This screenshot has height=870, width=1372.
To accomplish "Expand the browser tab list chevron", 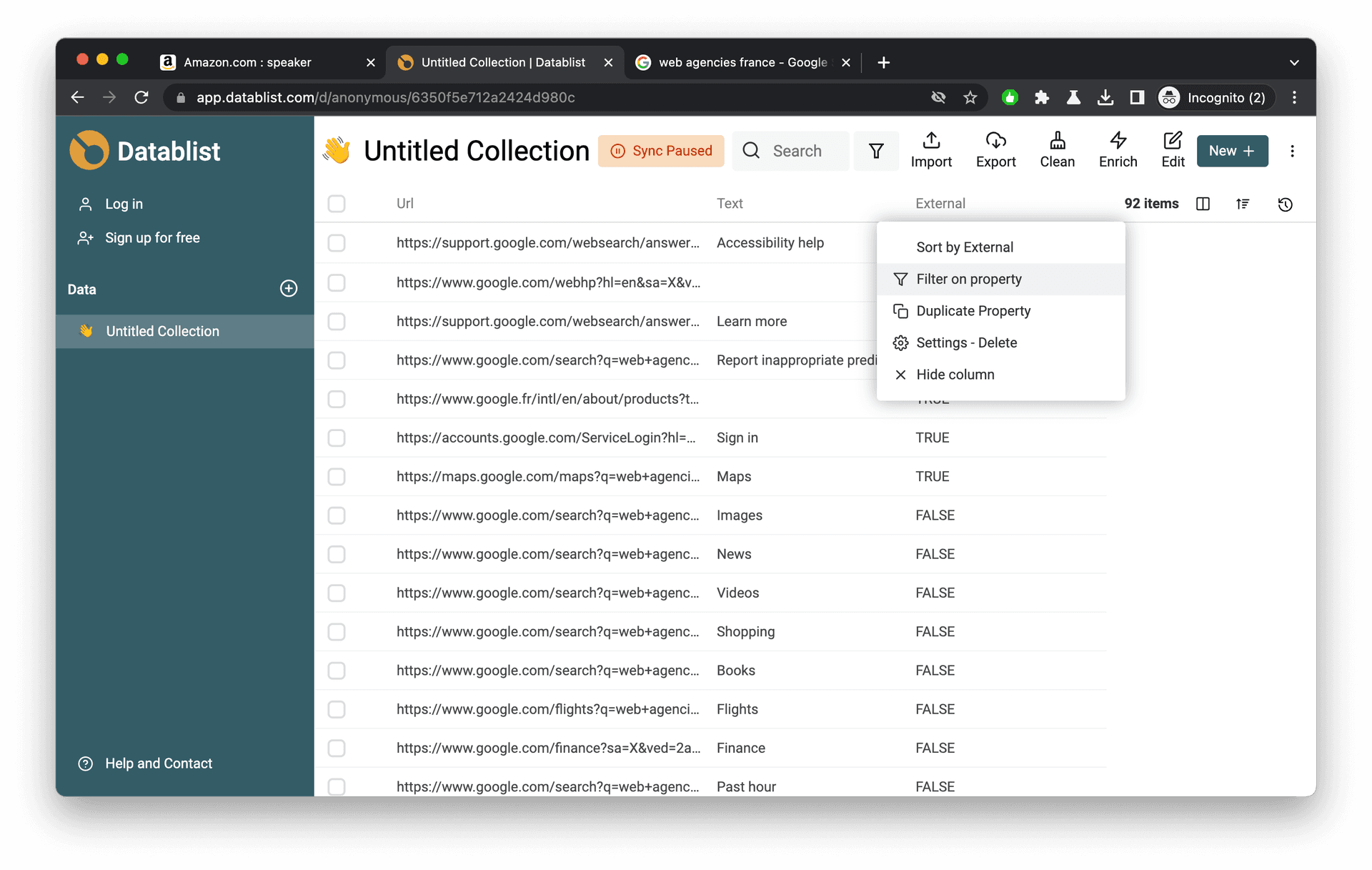I will point(1293,63).
